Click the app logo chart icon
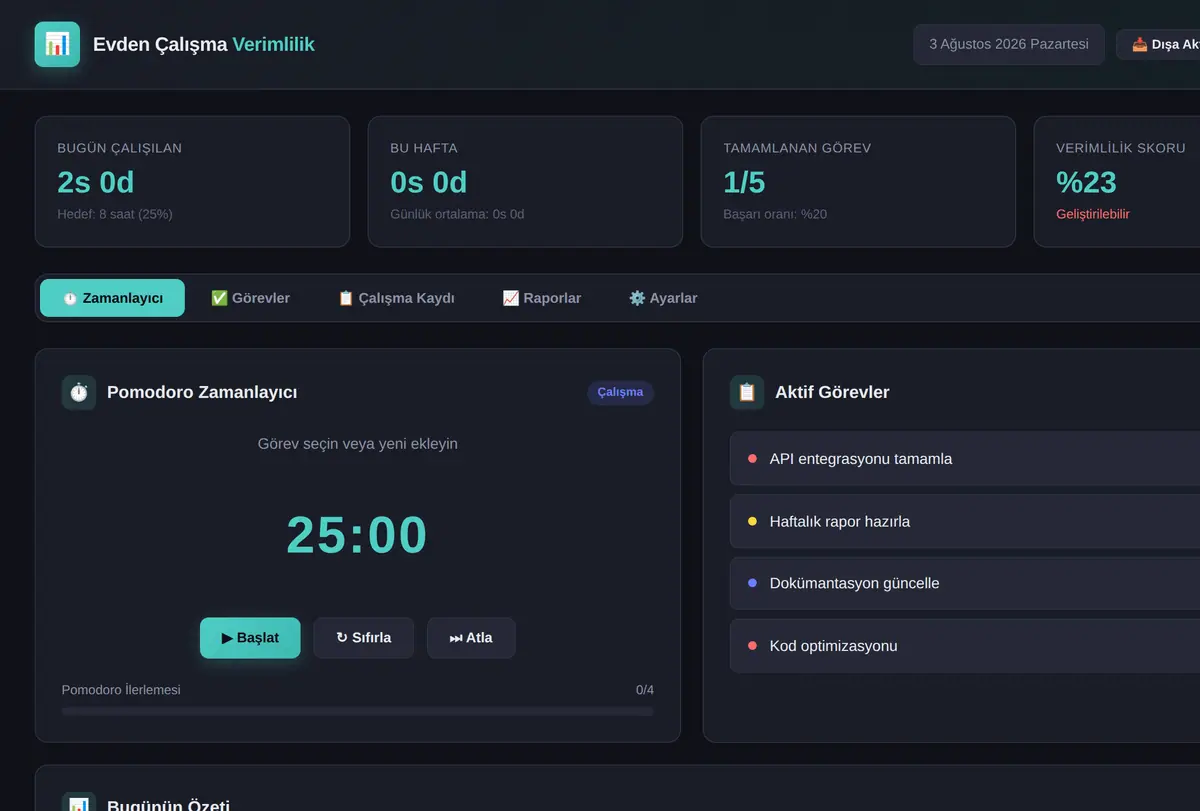 click(x=57, y=44)
